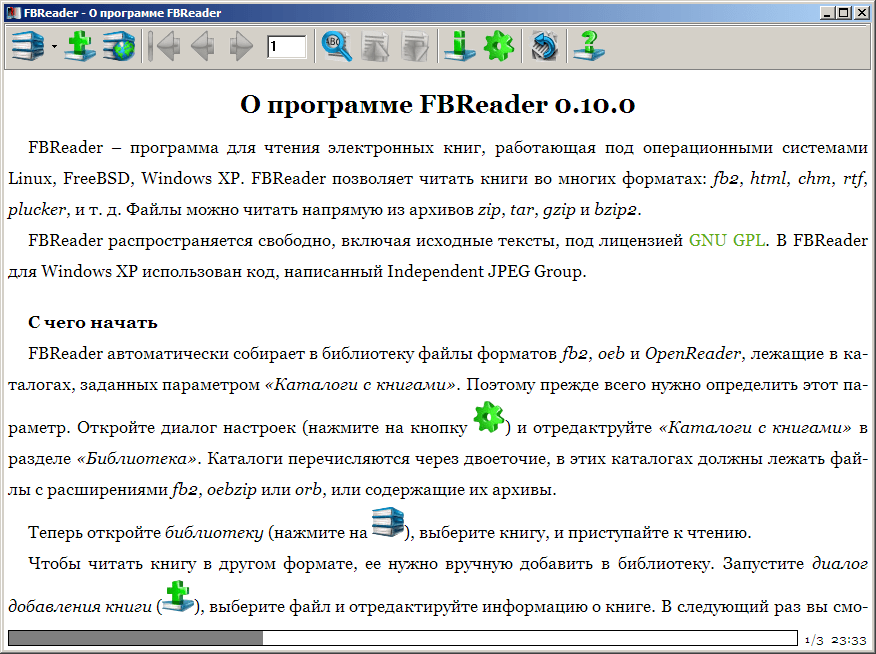
Task: Click the add book to library icon
Action: click(80, 46)
